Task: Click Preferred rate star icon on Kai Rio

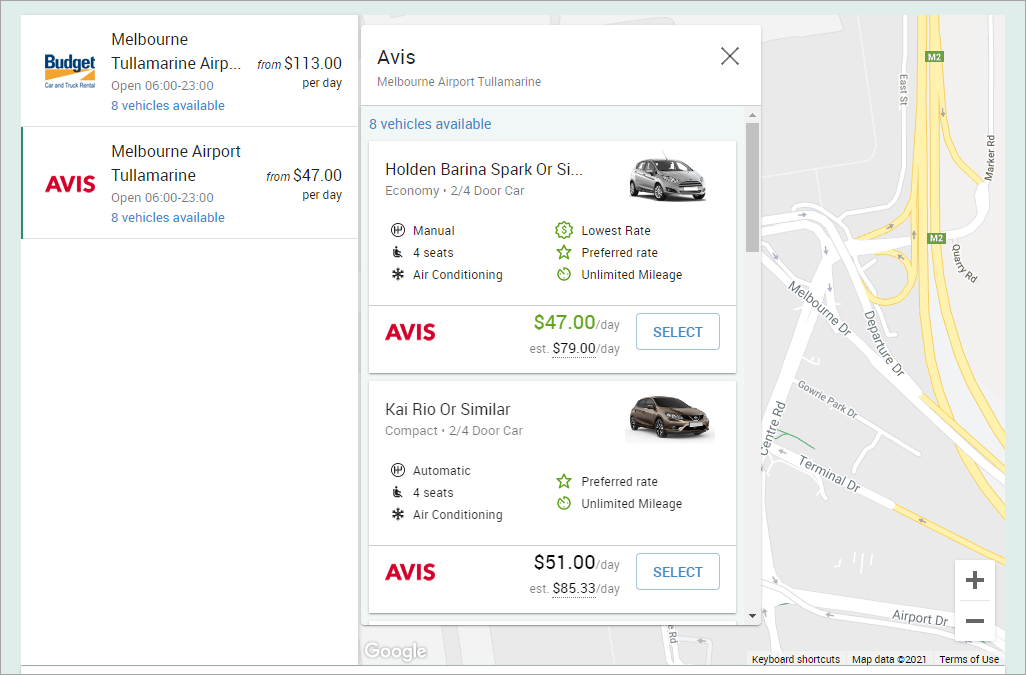Action: click(563, 481)
